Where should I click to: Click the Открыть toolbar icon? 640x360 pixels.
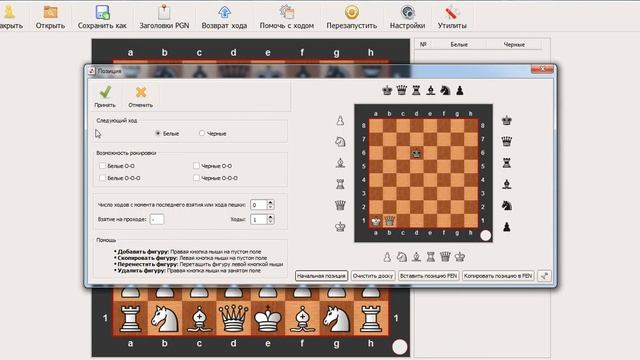[50, 12]
